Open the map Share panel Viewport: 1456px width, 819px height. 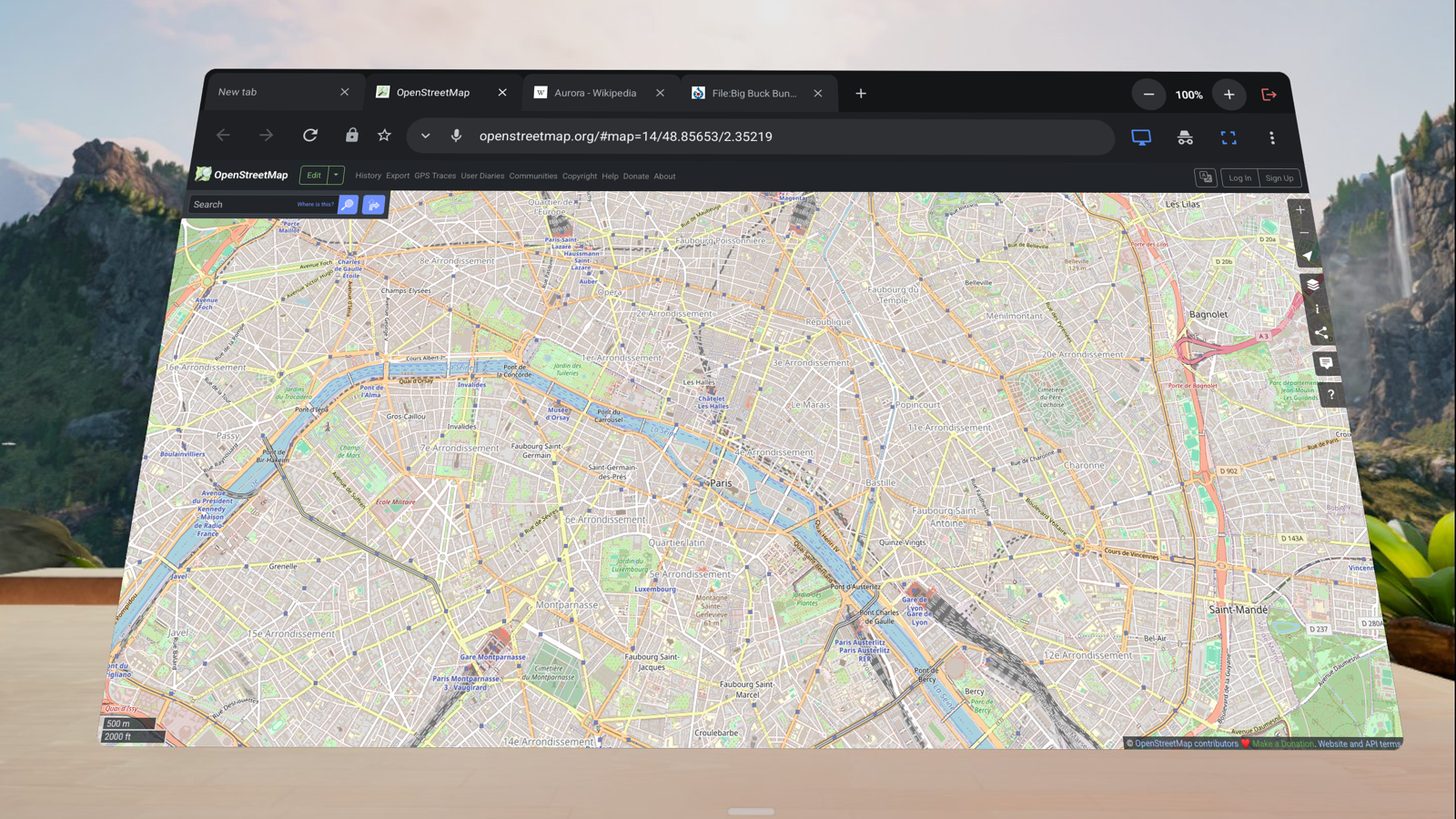1321,333
